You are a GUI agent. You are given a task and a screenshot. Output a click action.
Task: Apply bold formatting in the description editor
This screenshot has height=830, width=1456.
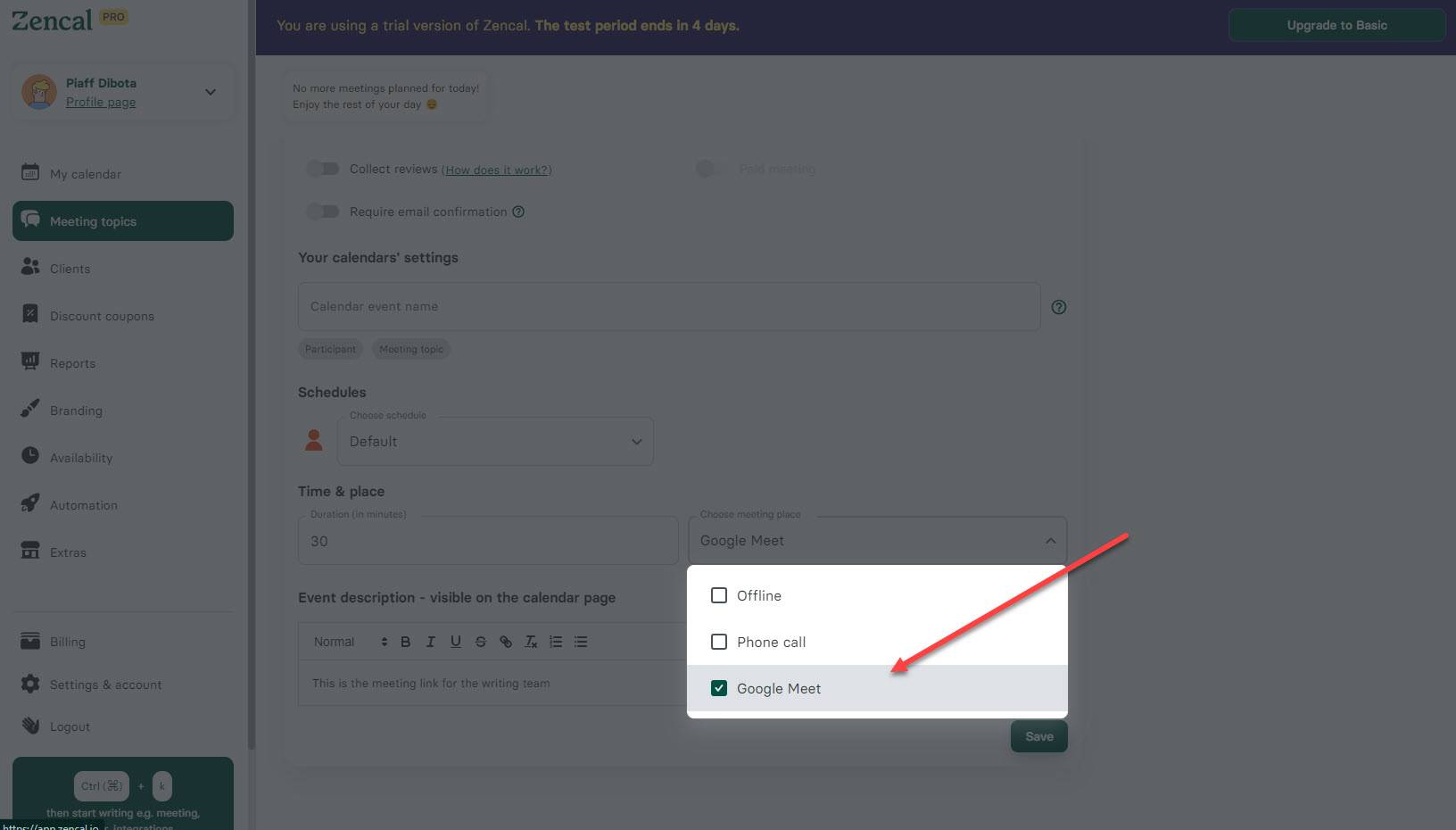tap(405, 641)
